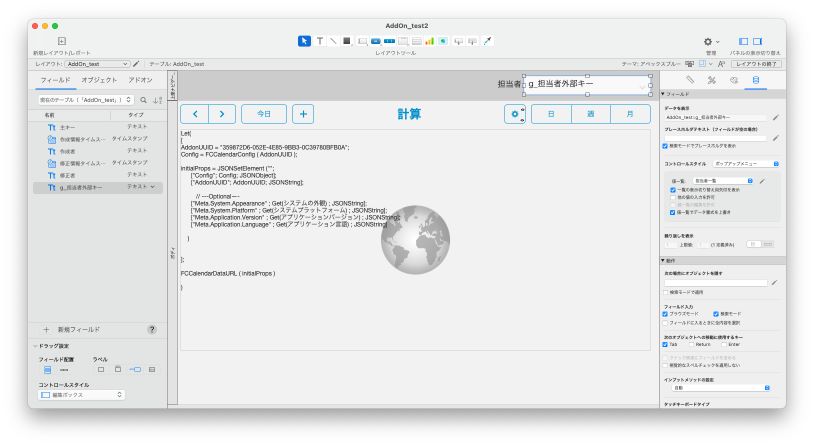The width and height of the screenshot is (814, 446).
Task: Toggle allow entry of other values checkbox
Action: 673,197
